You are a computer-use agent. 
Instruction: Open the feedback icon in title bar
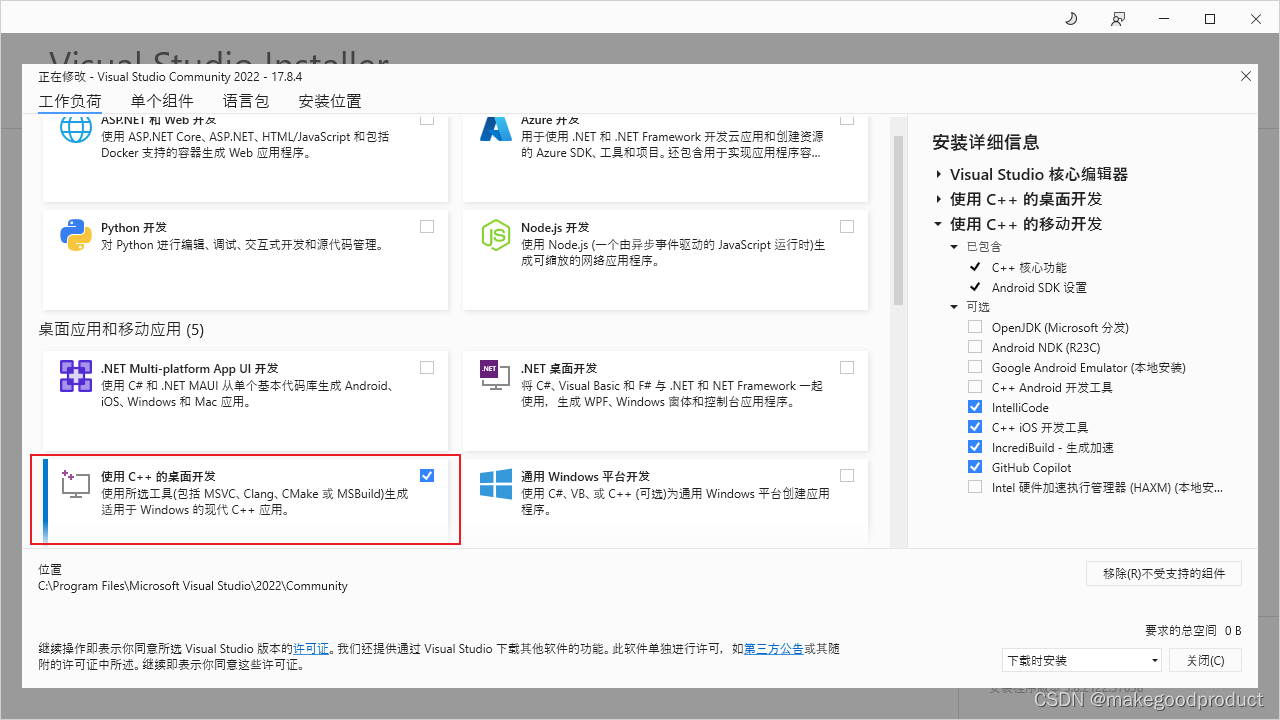point(1117,19)
